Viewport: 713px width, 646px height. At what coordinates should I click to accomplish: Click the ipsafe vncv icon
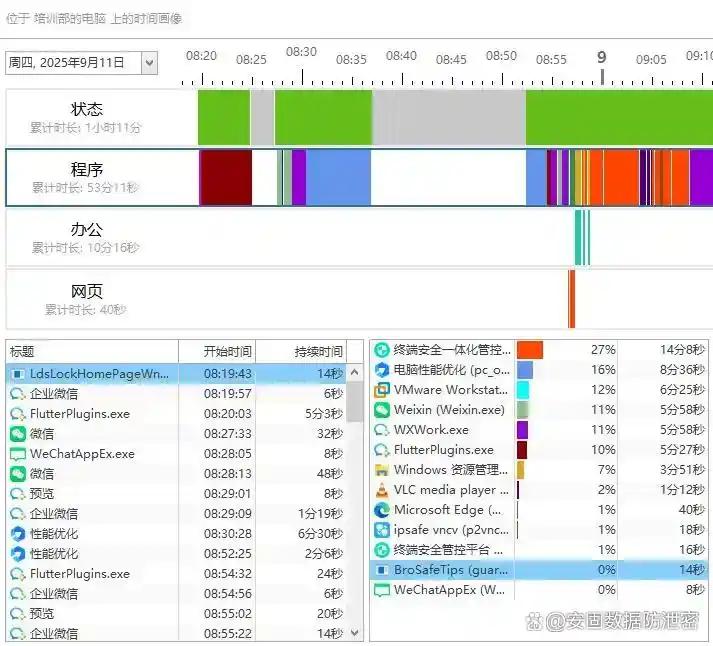(381, 530)
